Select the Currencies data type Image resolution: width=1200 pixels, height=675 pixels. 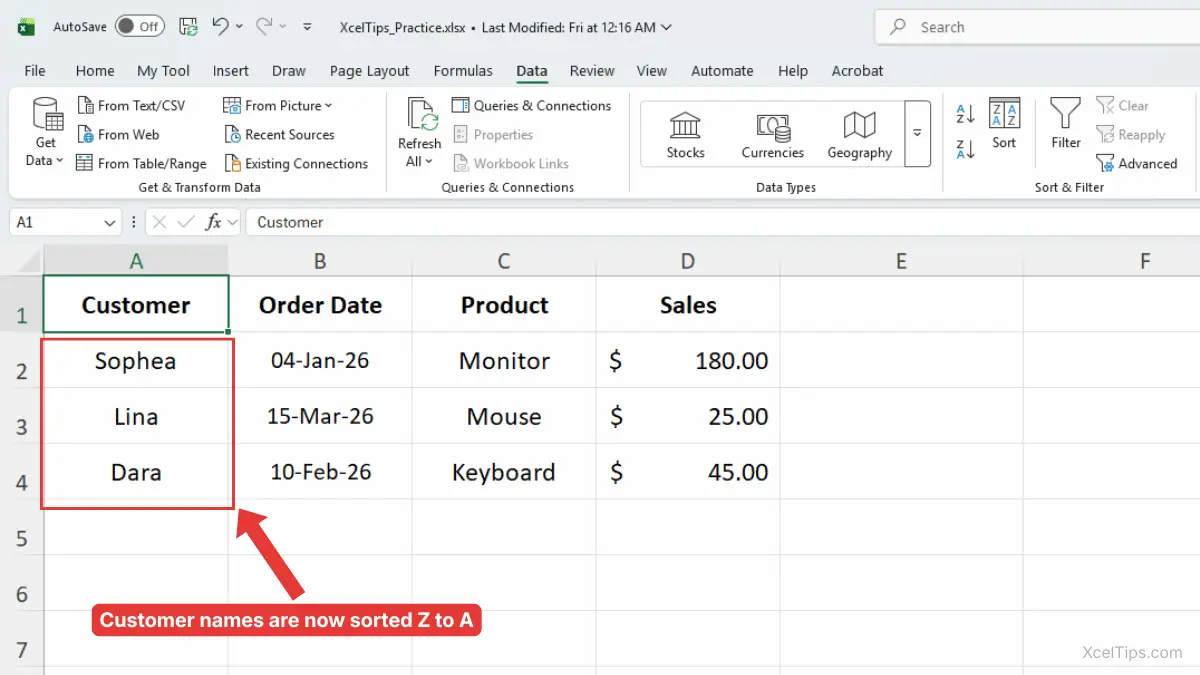pyautogui.click(x=773, y=134)
